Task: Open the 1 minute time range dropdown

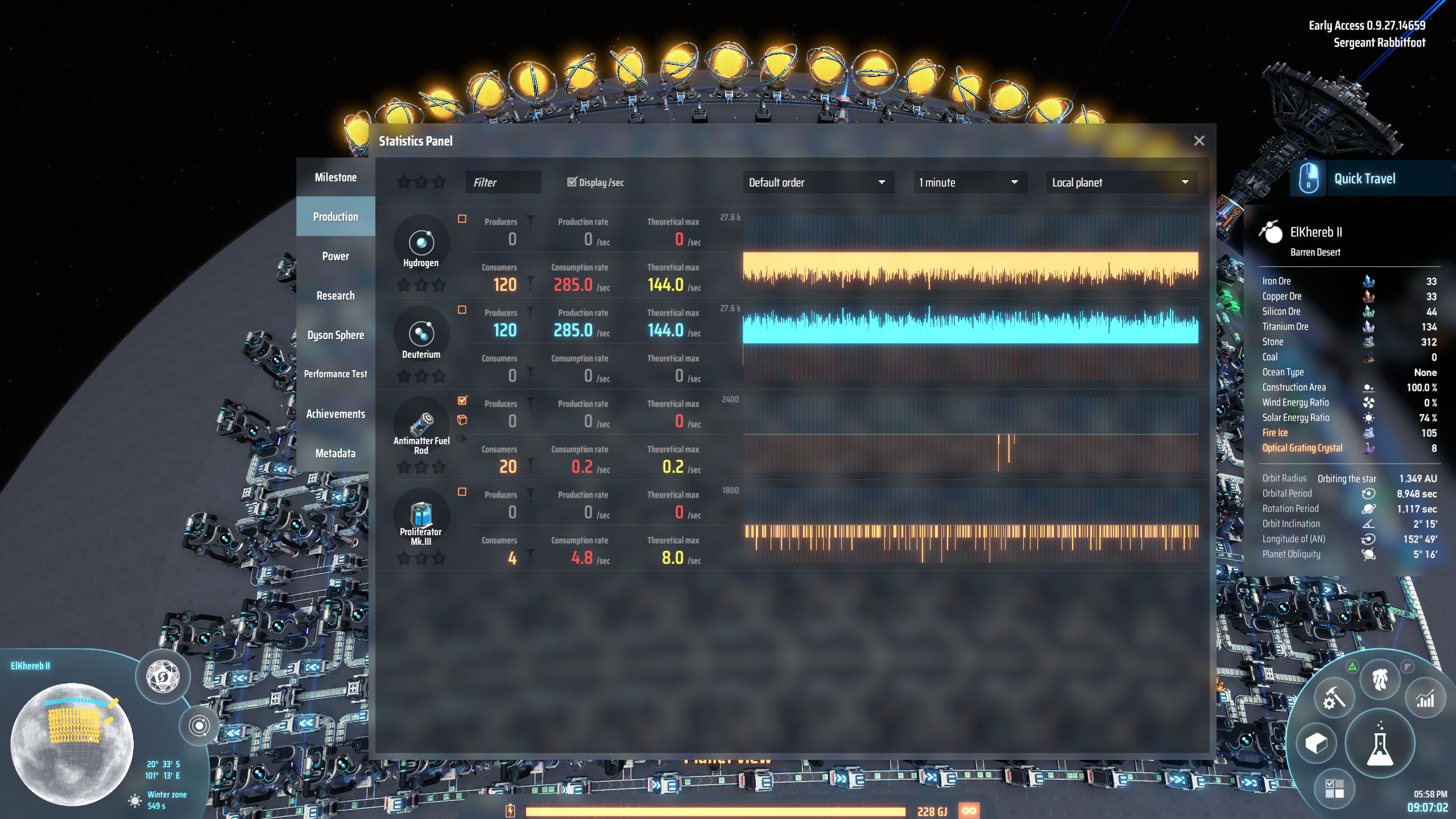Action: (x=969, y=182)
